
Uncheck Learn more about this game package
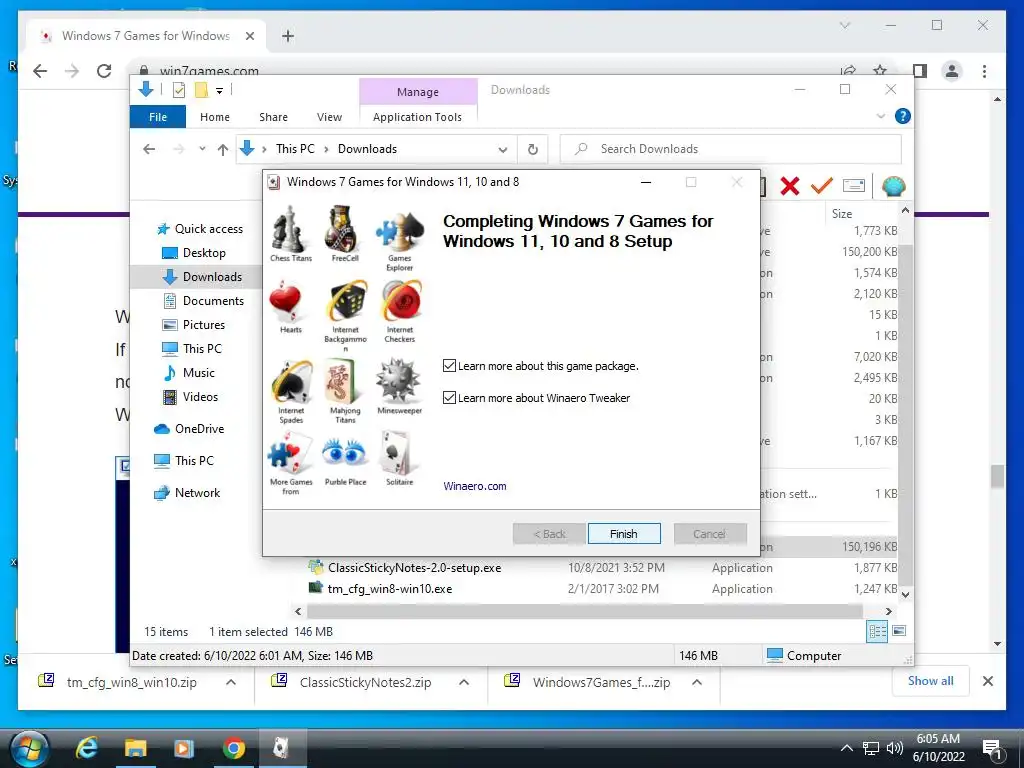(x=449, y=366)
